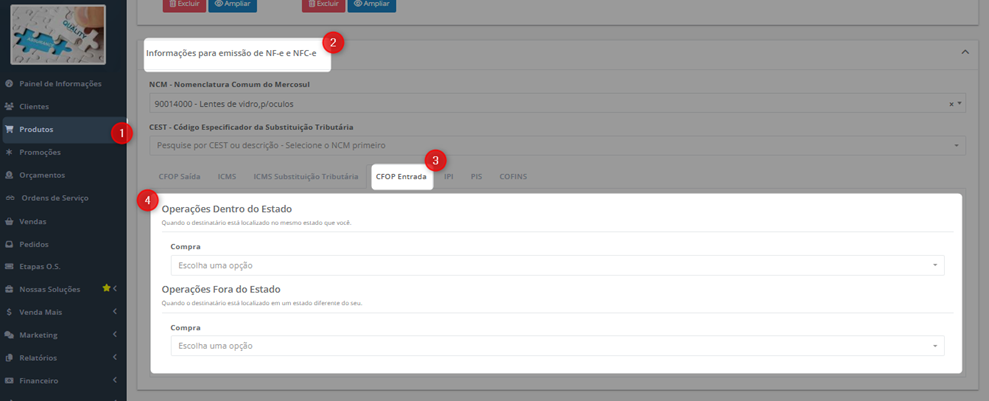Click the Vendas basket icon
Viewport: 989px width, 401px height.
click(9, 222)
